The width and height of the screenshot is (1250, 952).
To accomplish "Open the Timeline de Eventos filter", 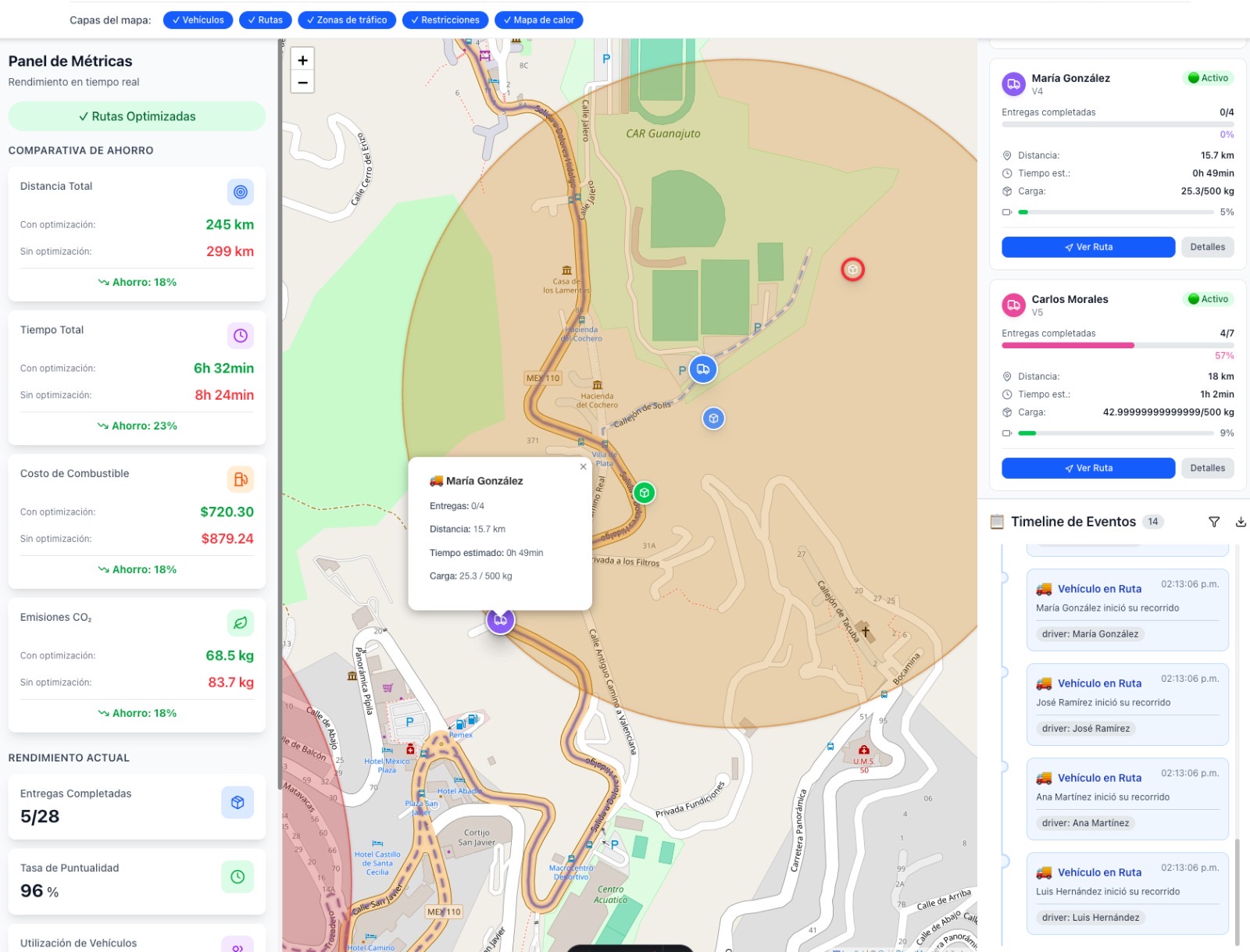I will tap(1213, 522).
